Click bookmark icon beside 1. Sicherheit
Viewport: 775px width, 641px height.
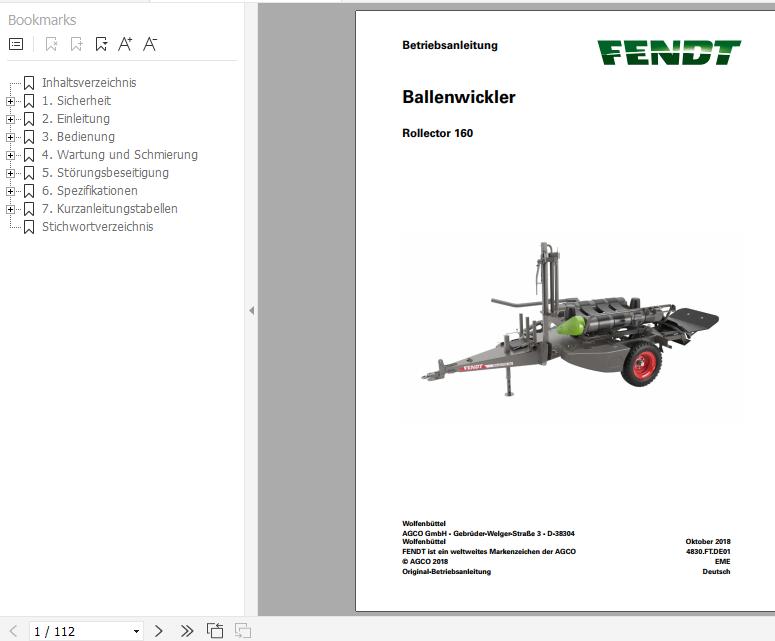29,101
